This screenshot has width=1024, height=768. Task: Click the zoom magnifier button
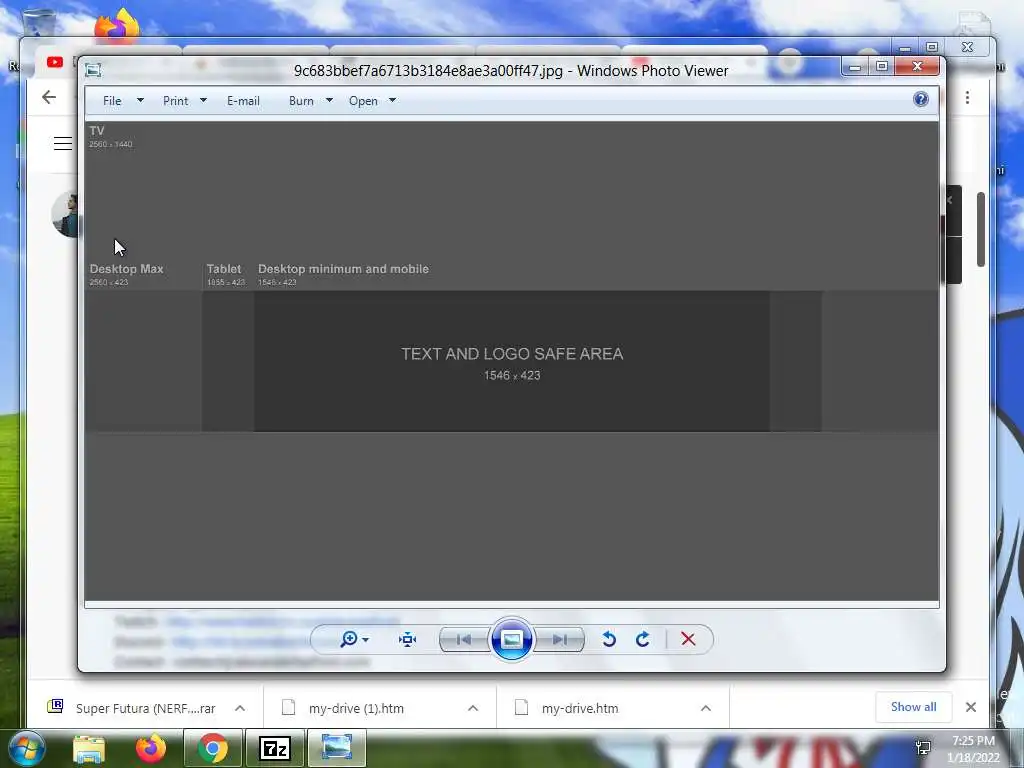click(x=349, y=639)
